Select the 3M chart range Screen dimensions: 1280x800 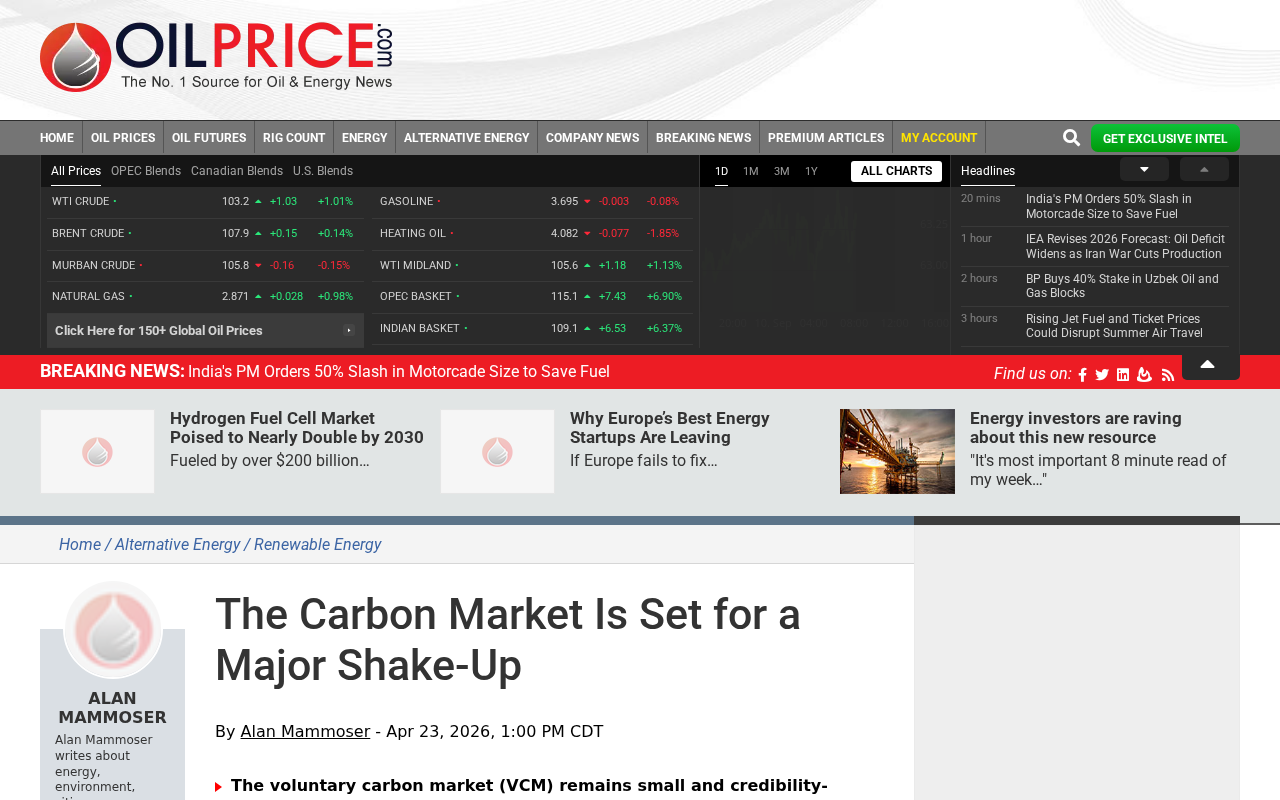click(x=782, y=171)
